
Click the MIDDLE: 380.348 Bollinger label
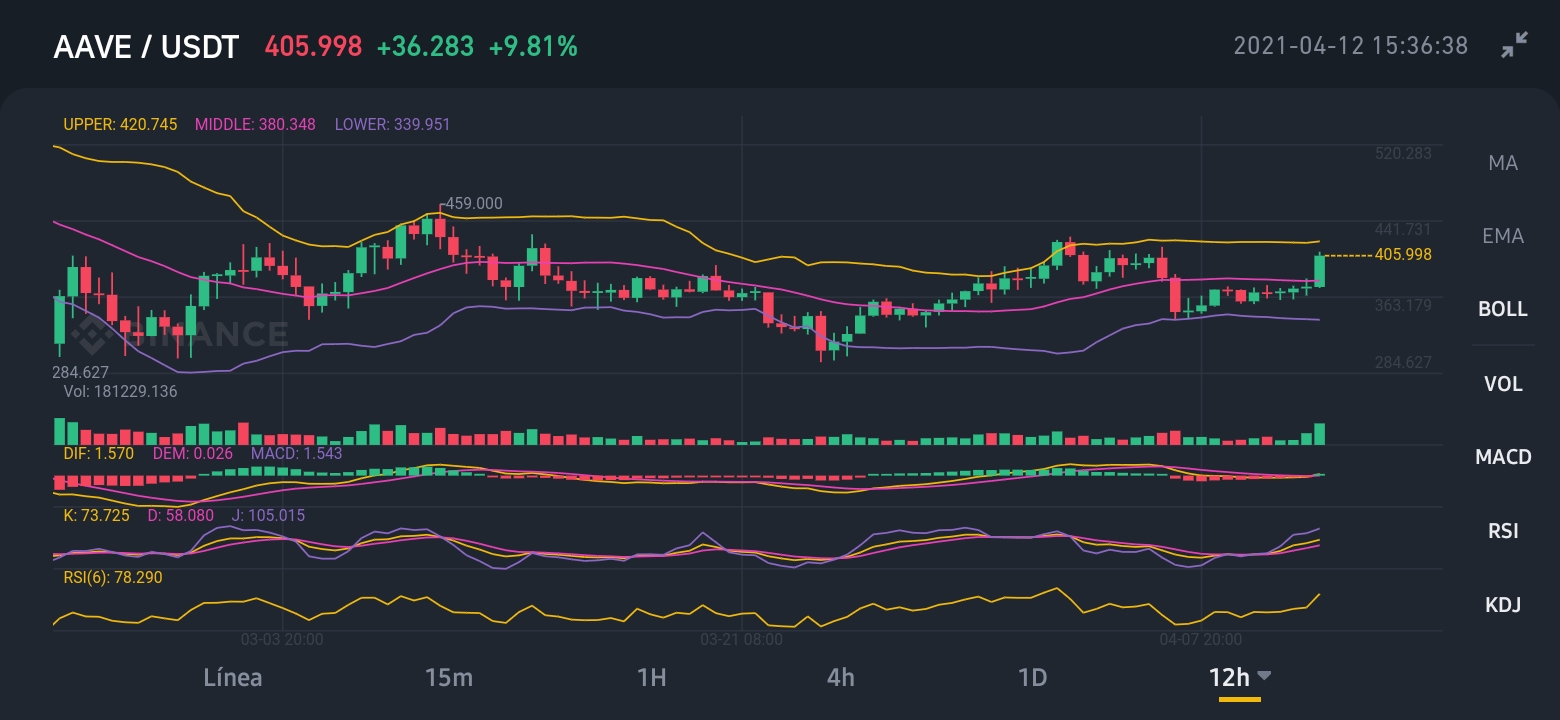(x=255, y=125)
